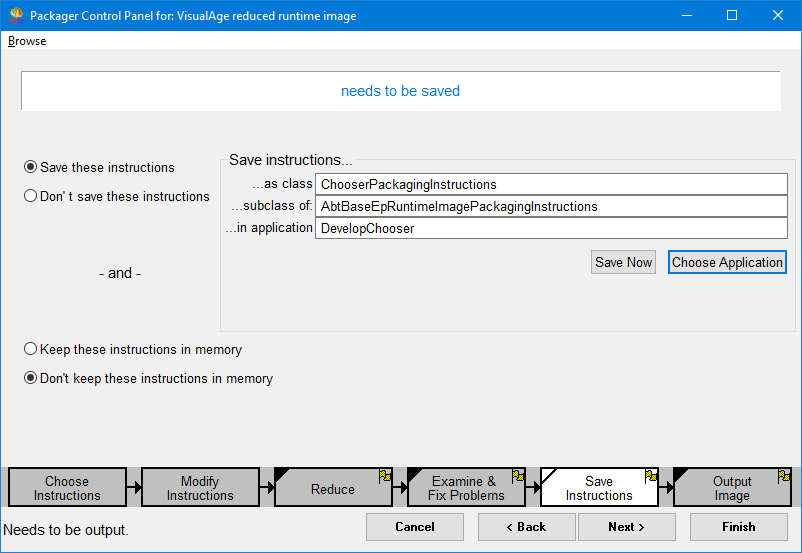This screenshot has height=553, width=802.
Task: Select 'Save these instructions' radio option
Action: pos(31,167)
